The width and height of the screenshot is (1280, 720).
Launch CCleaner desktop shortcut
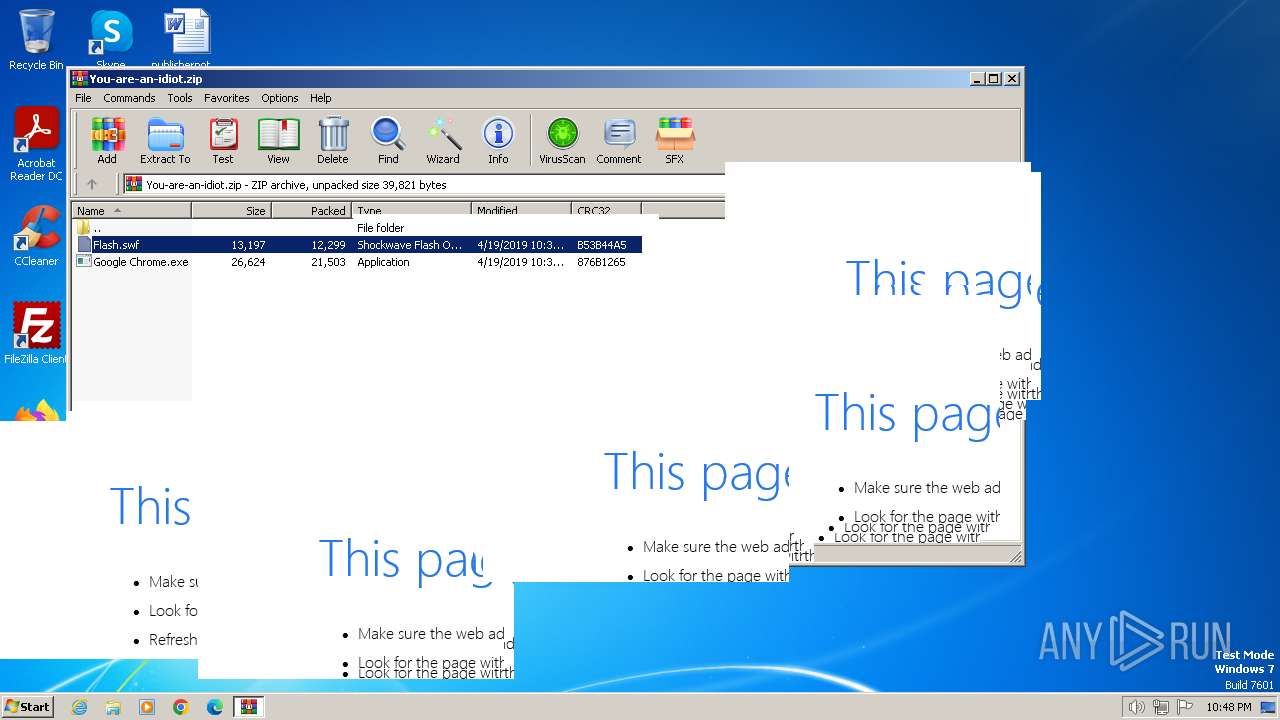[36, 236]
